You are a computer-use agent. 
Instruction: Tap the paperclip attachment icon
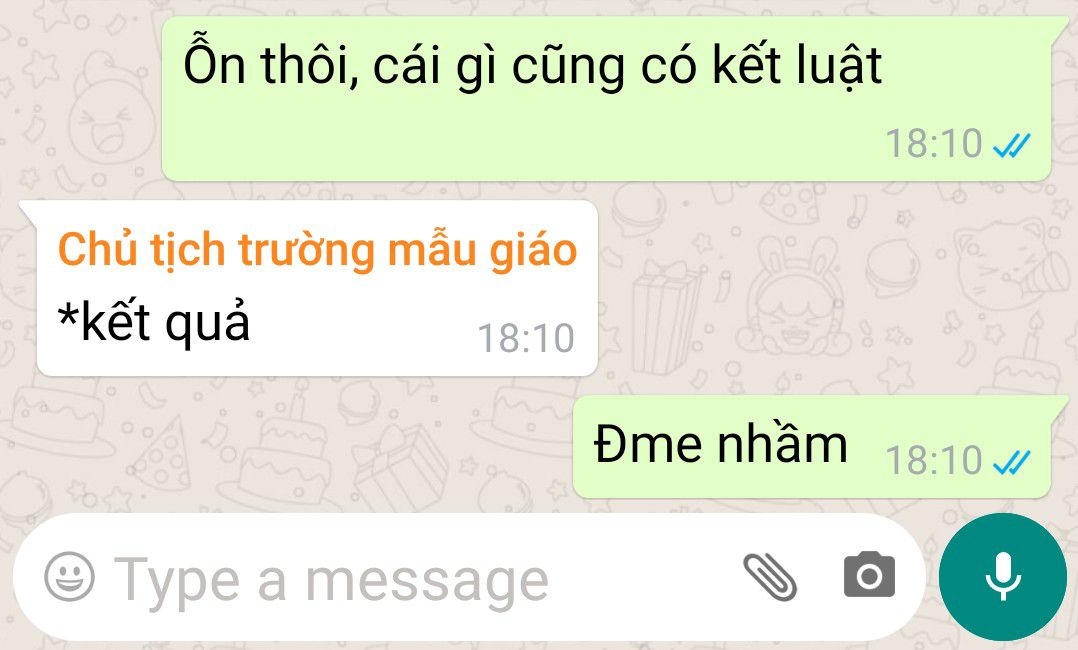tap(769, 576)
